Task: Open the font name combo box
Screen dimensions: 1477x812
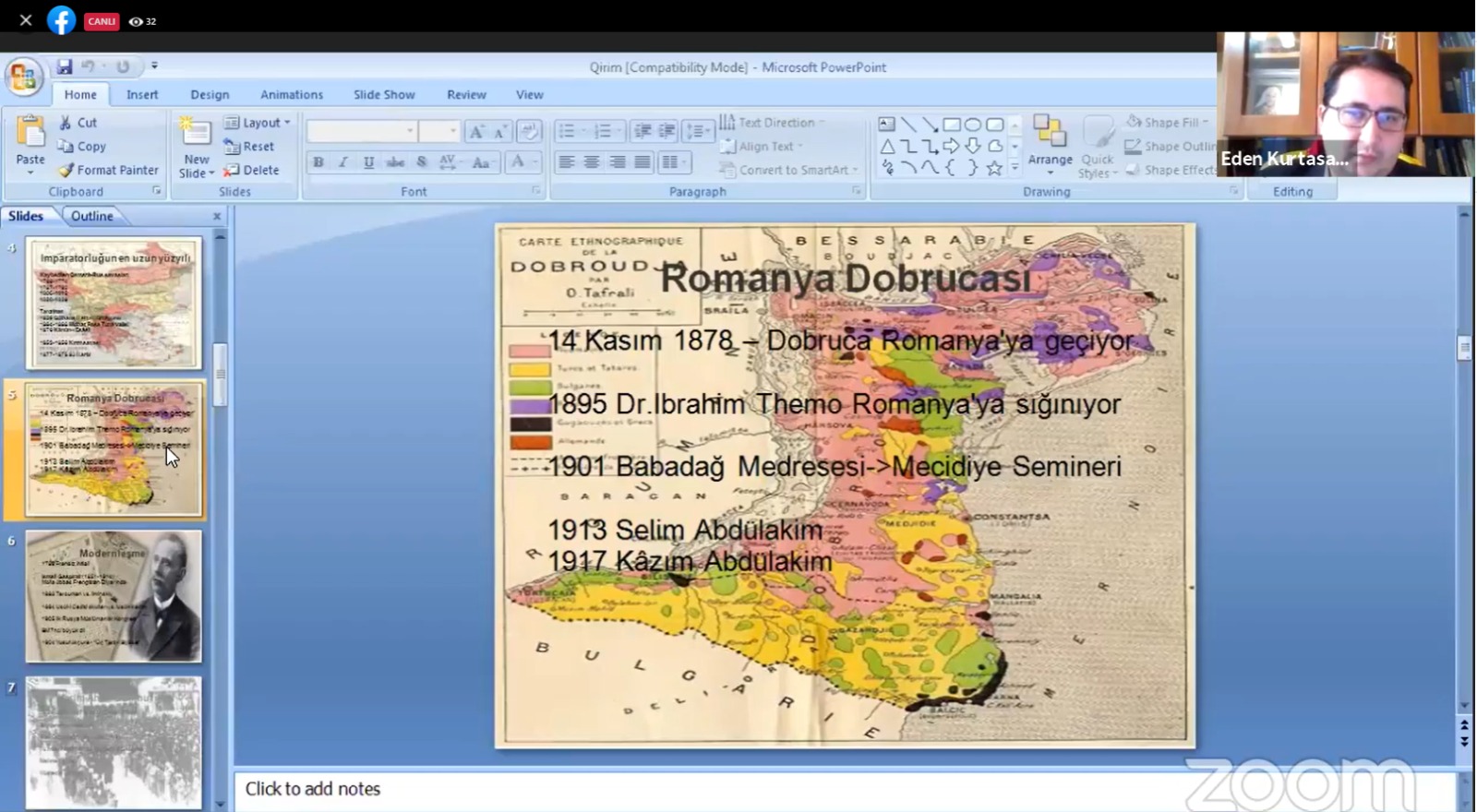Action: 362,131
